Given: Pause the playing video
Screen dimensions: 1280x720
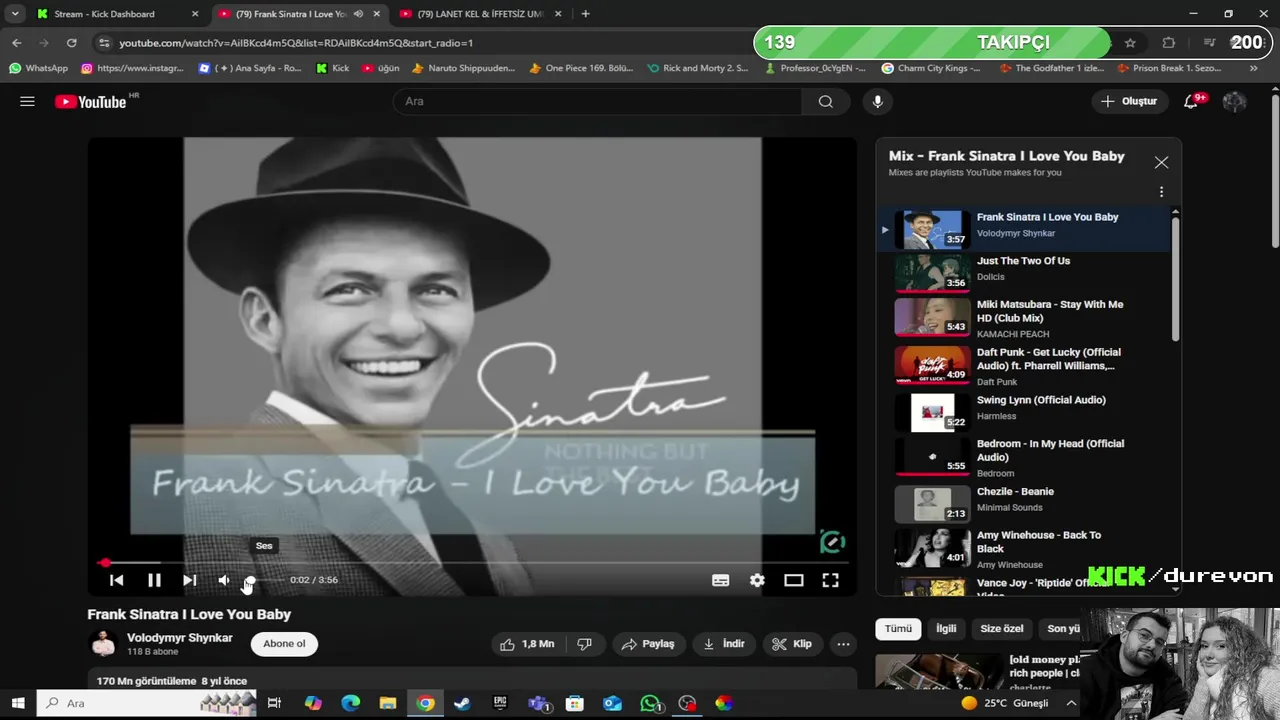Looking at the screenshot, I should click(x=154, y=580).
